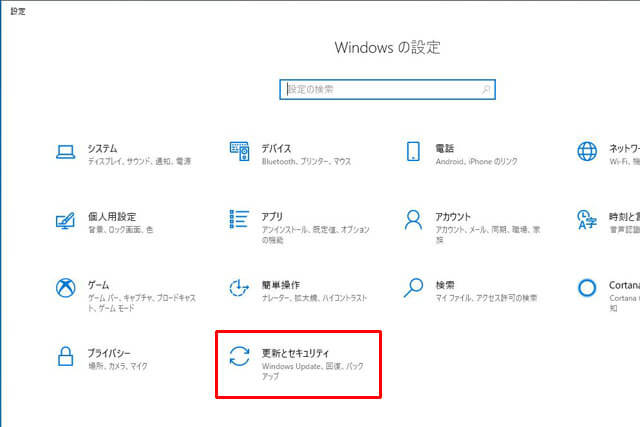Screen dimensions: 640x427
Task: Open the システム laptop icon
Action: [65, 152]
